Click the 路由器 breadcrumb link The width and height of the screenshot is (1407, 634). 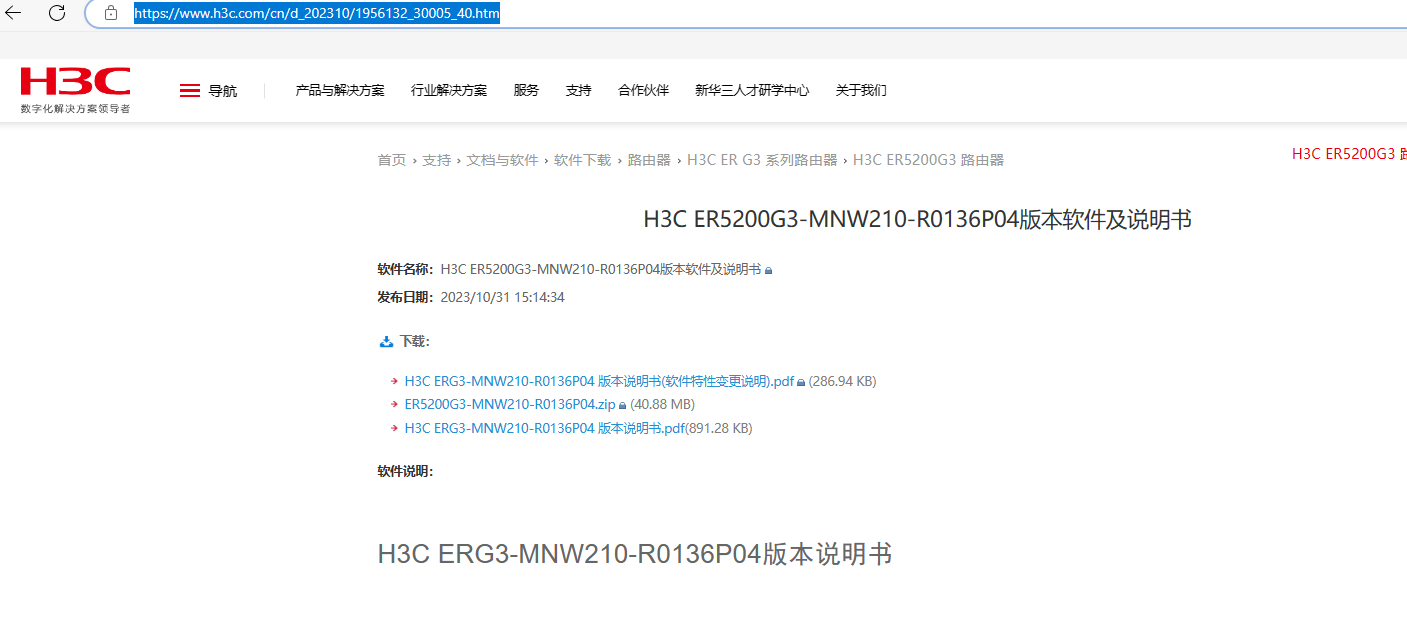[x=649, y=160]
